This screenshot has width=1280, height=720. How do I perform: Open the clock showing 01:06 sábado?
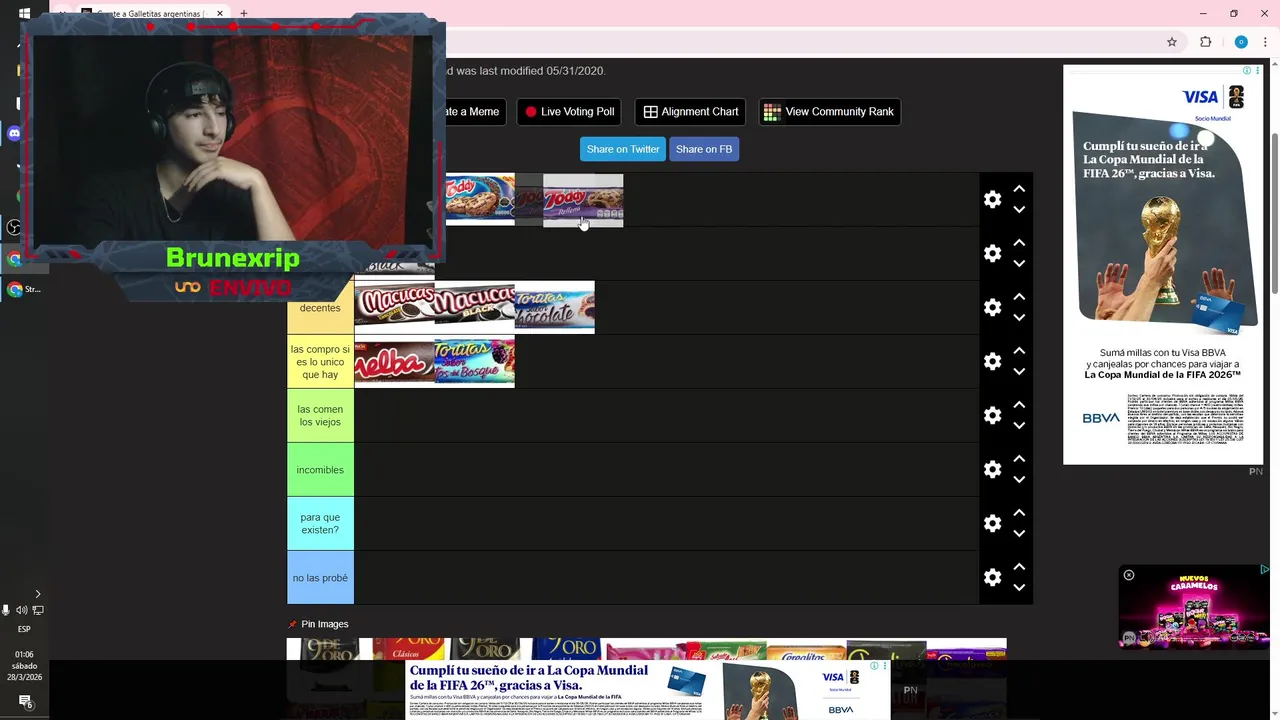[24, 666]
